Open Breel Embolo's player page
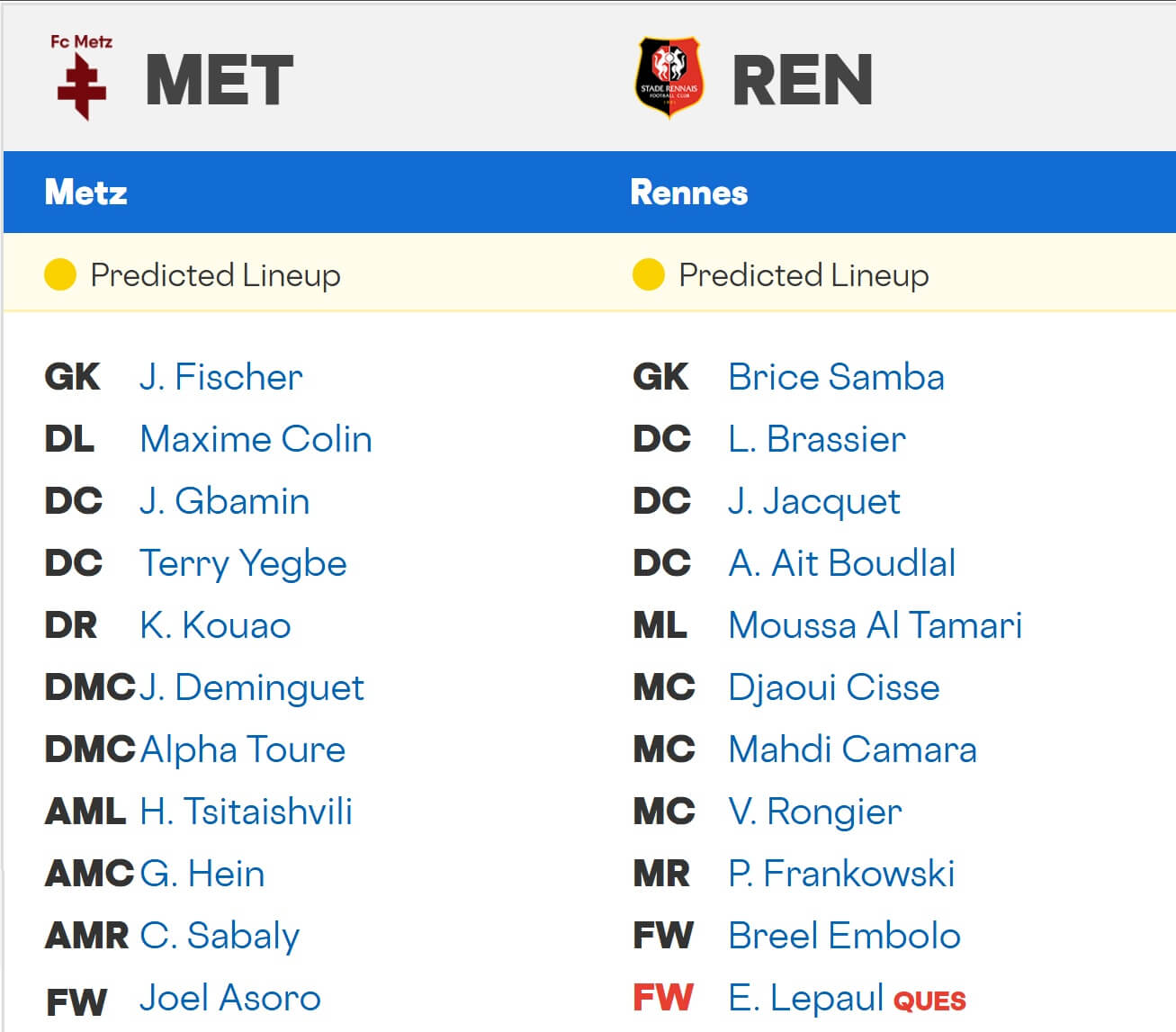The image size is (1176, 1032). (843, 936)
